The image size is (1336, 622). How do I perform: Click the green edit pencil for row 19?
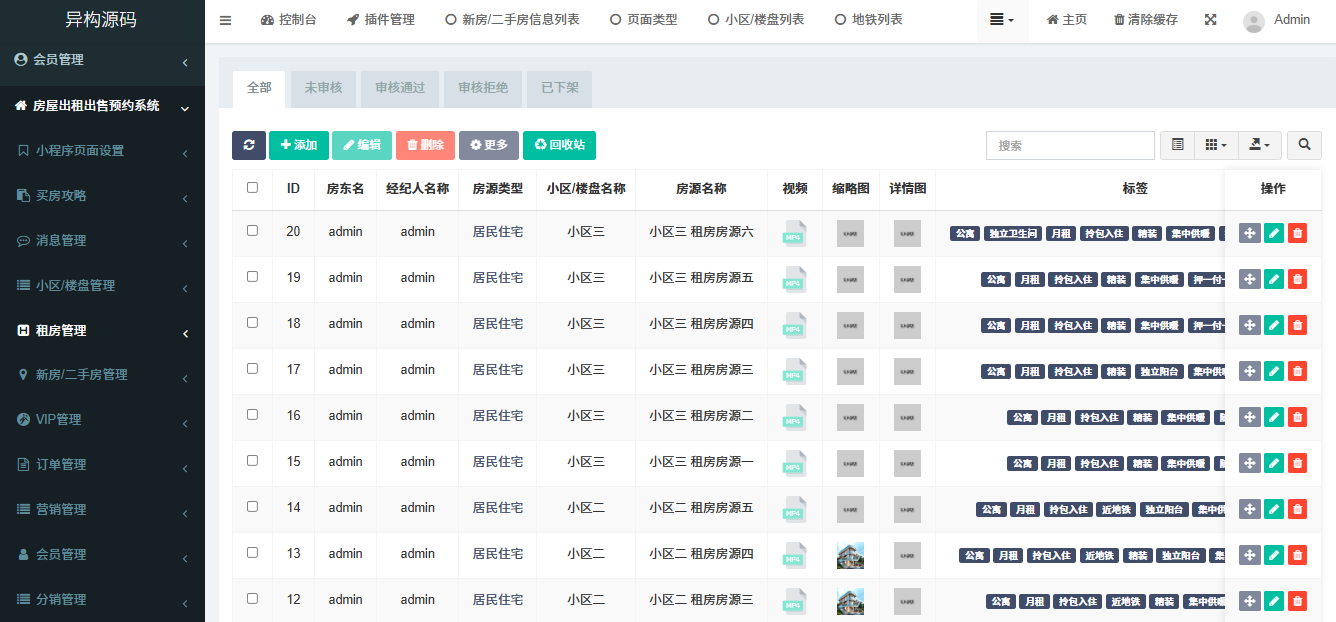(x=1273, y=279)
